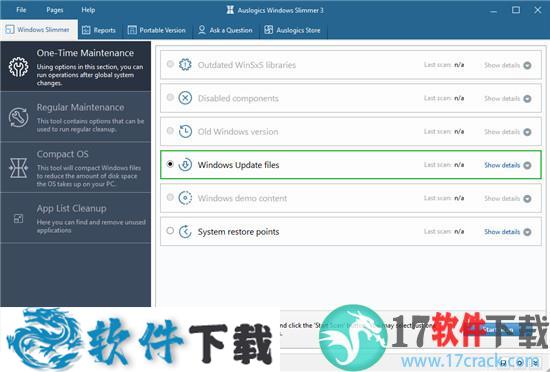Image resolution: width=550 pixels, height=372 pixels.
Task: Expand details arrow for Windows demo content
Action: point(527,198)
